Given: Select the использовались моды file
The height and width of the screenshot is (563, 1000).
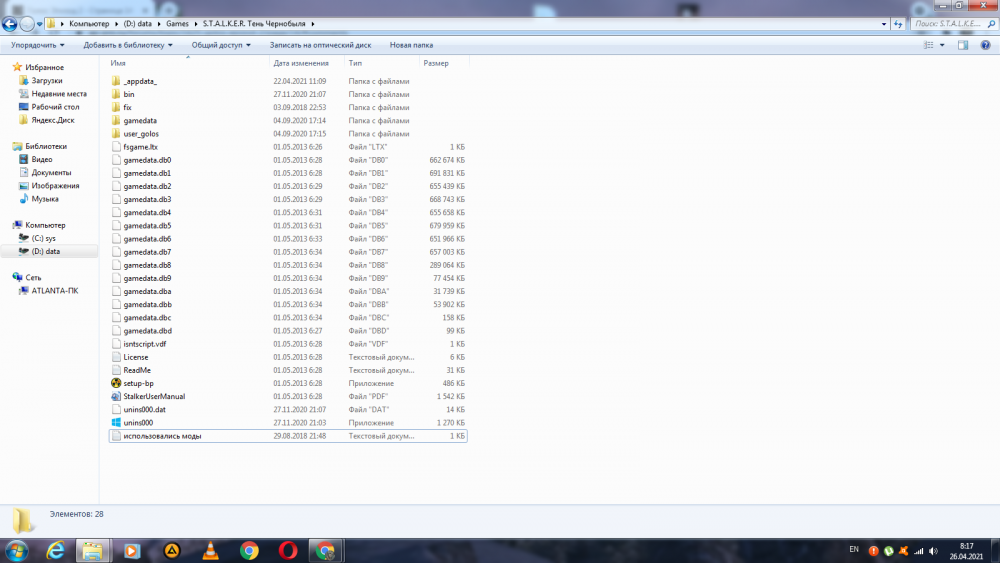Looking at the screenshot, I should pyautogui.click(x=288, y=436).
